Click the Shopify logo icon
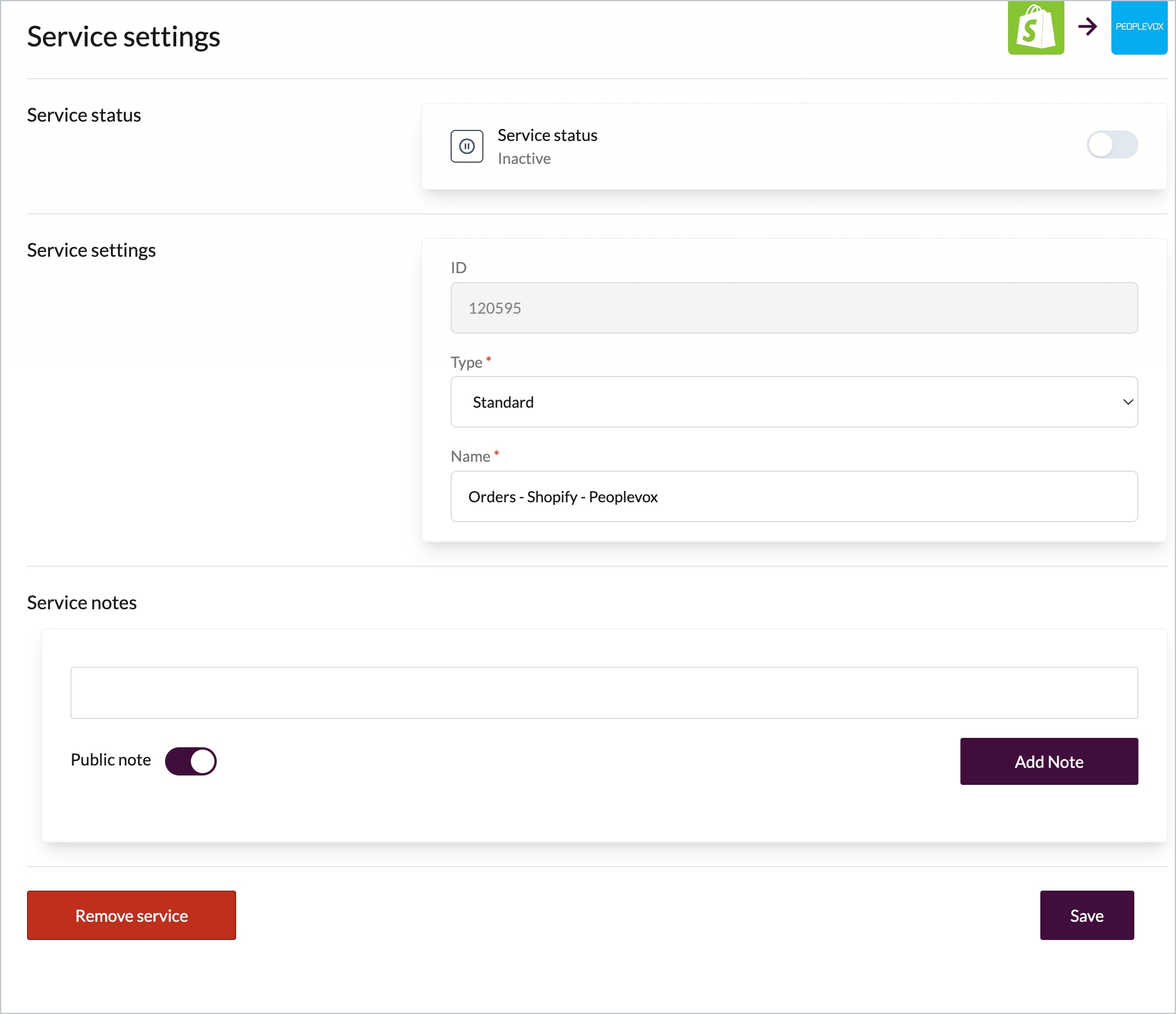Viewport: 1176px width, 1014px height. tap(1036, 28)
